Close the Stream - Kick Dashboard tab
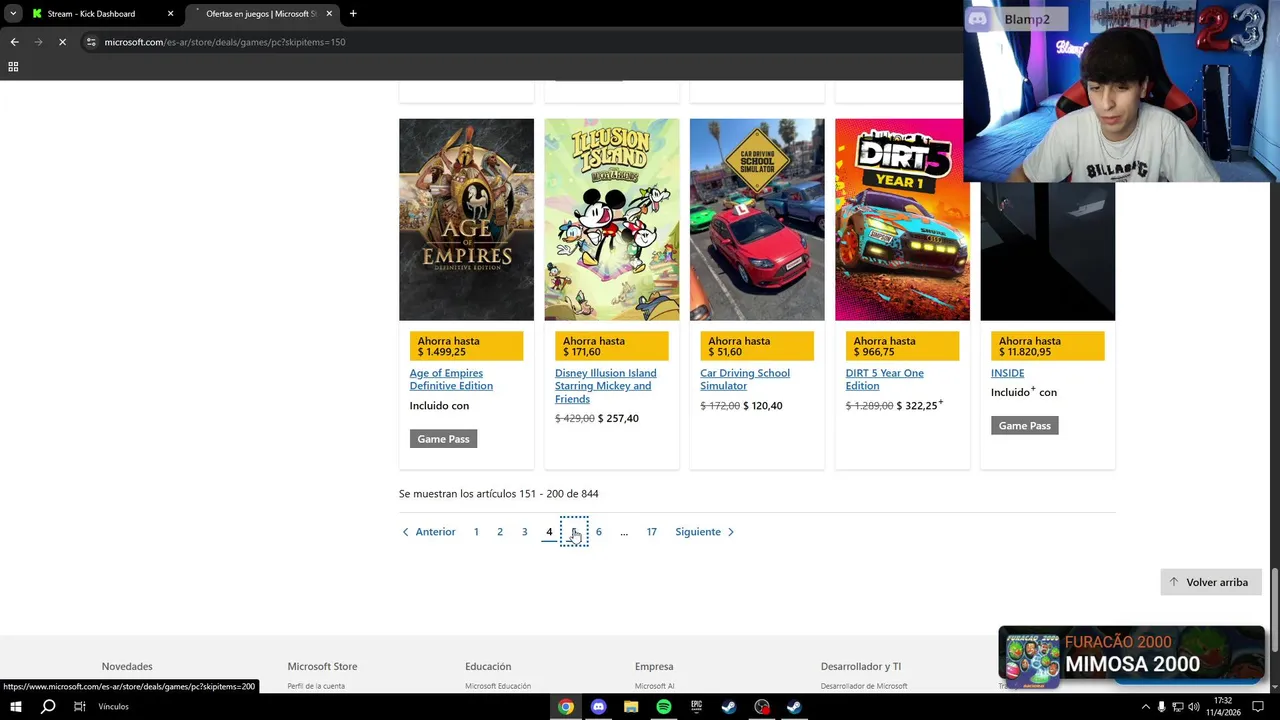Viewport: 1280px width, 720px height. pyautogui.click(x=170, y=14)
